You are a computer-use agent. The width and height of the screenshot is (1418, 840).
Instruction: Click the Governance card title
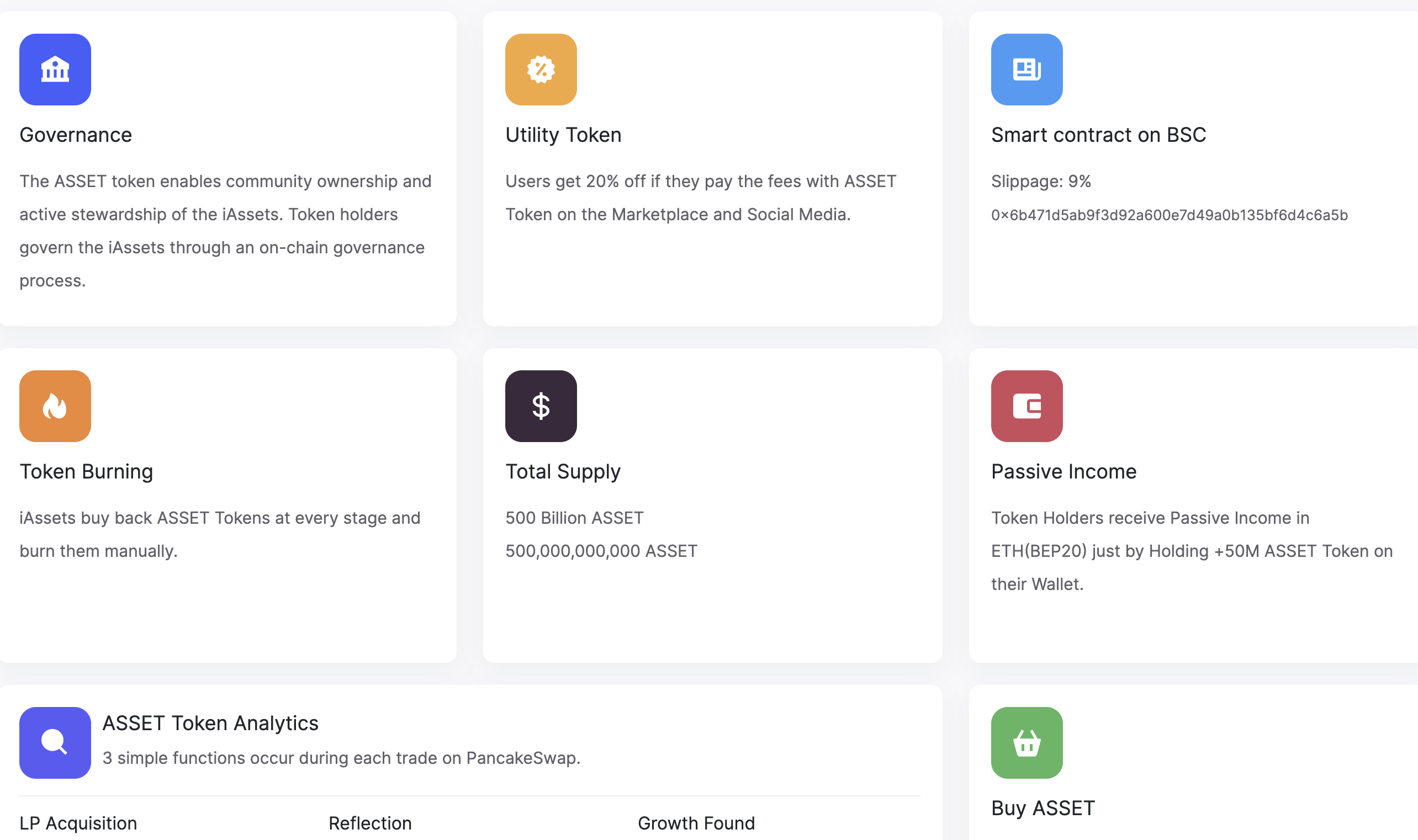(75, 135)
